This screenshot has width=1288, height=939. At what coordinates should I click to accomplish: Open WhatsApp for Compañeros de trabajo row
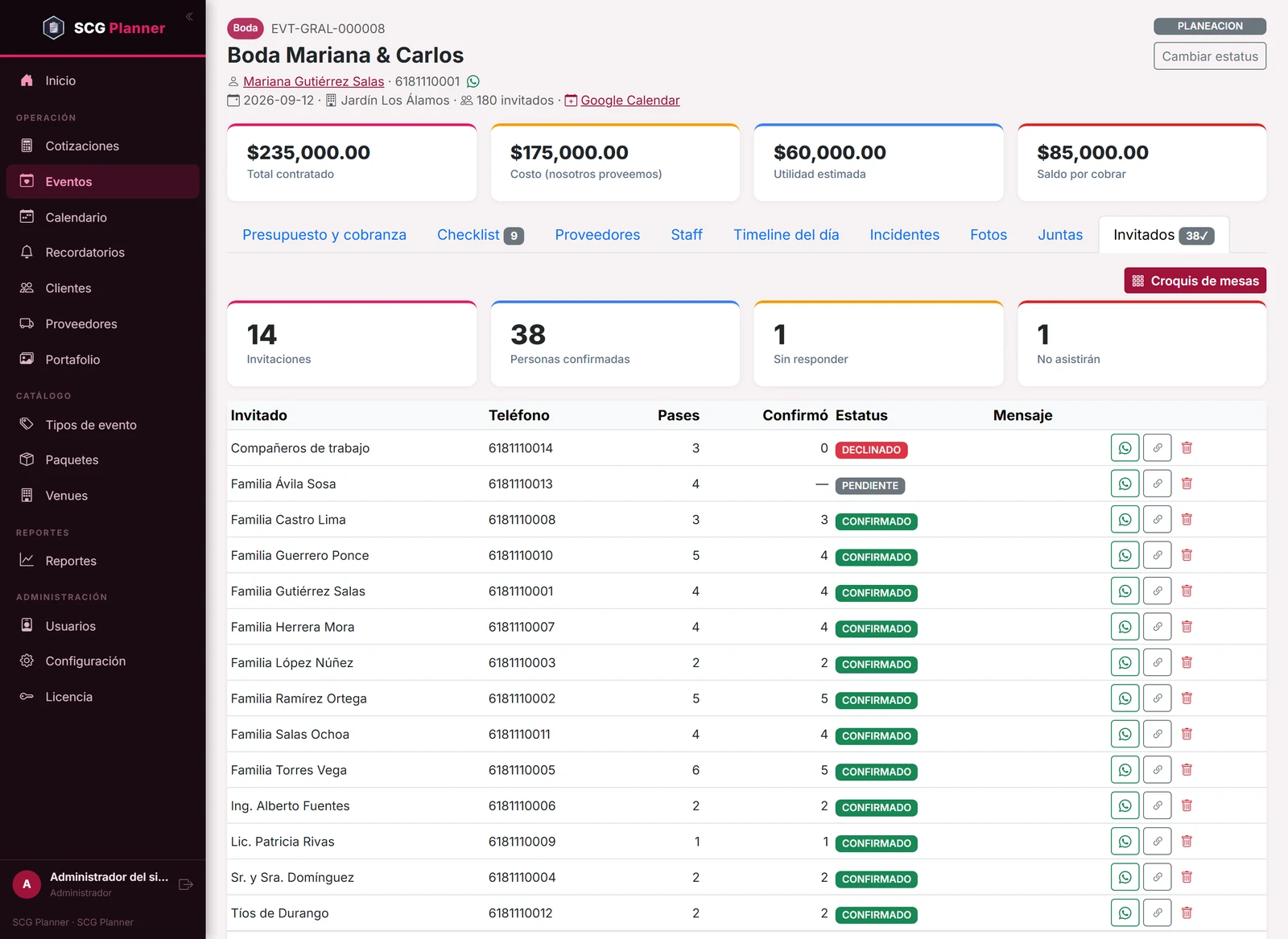tap(1125, 448)
